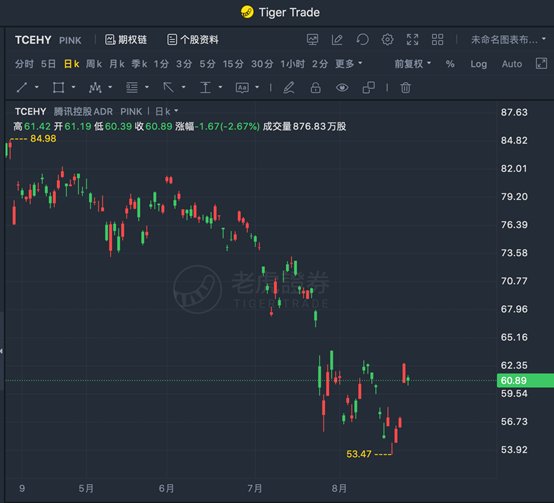Image resolution: width=554 pixels, height=503 pixels.
Task: Toggle the lock drawings icon
Action: [316, 87]
